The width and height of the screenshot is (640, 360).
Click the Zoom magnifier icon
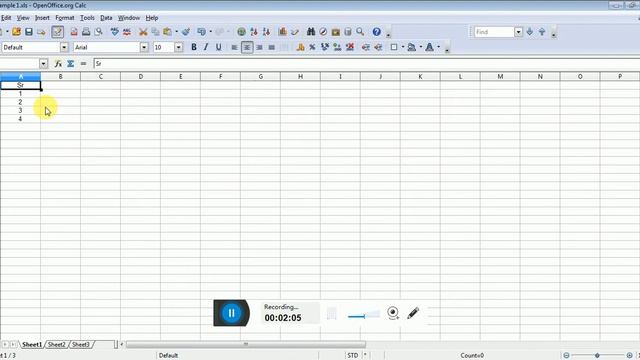[x=360, y=32]
